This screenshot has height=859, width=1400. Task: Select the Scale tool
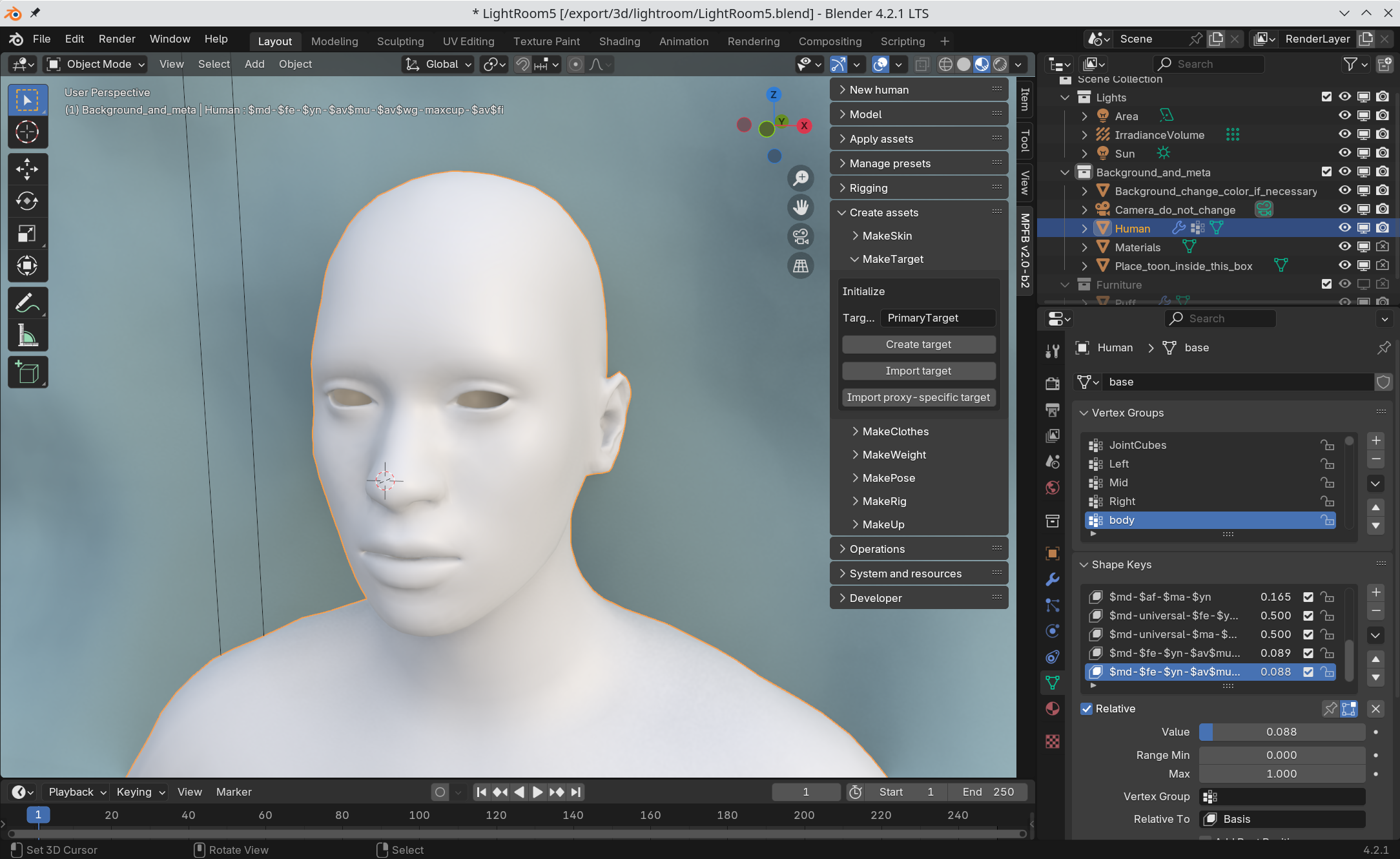[x=27, y=233]
